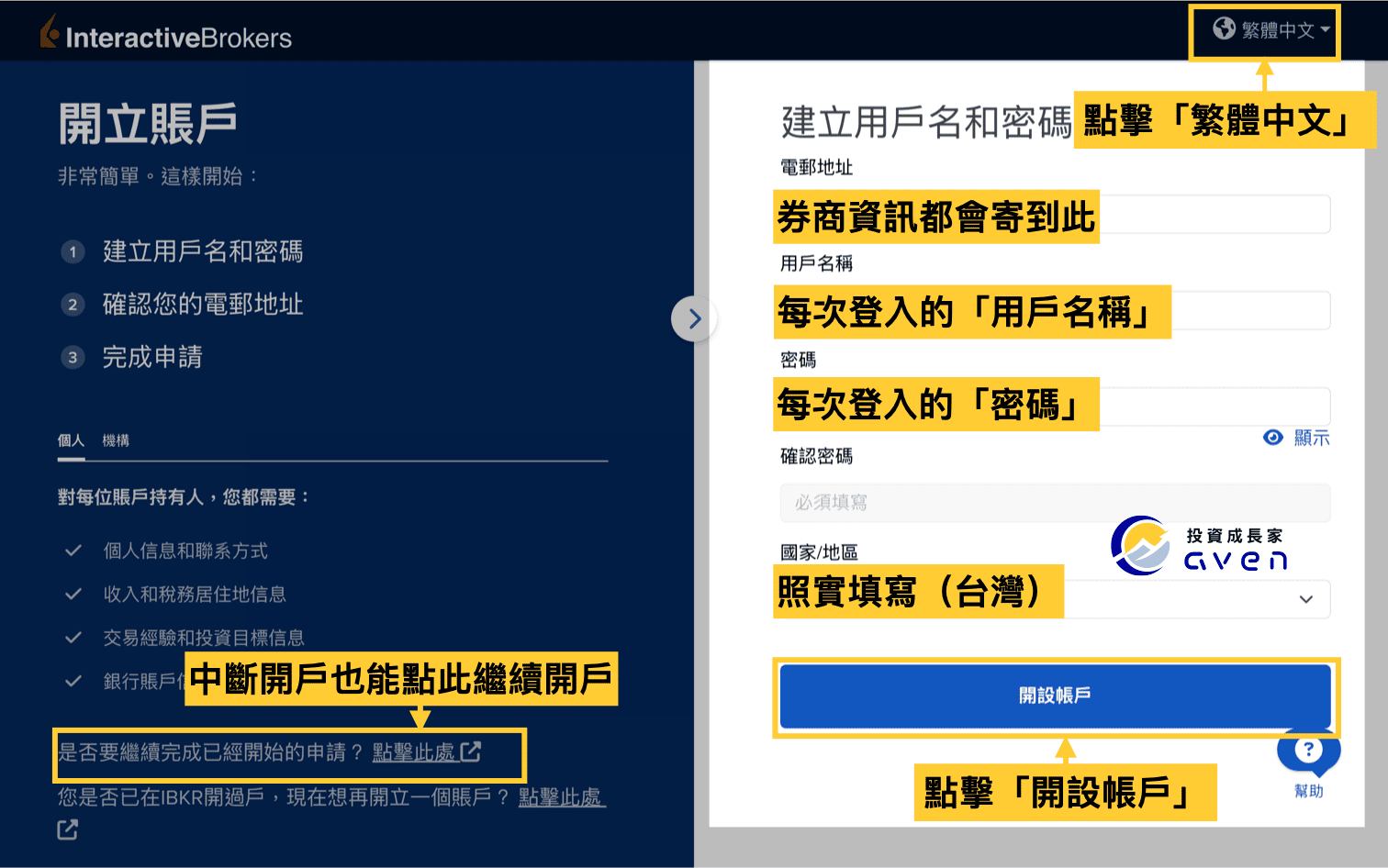Switch to the 個人 tab

70,440
